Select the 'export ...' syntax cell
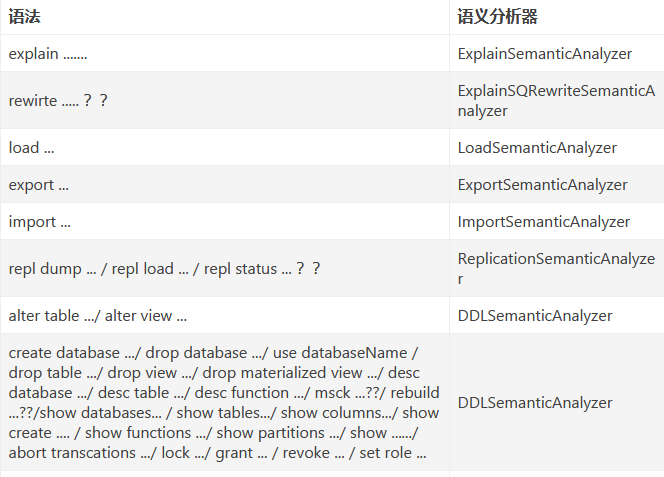 [39, 185]
